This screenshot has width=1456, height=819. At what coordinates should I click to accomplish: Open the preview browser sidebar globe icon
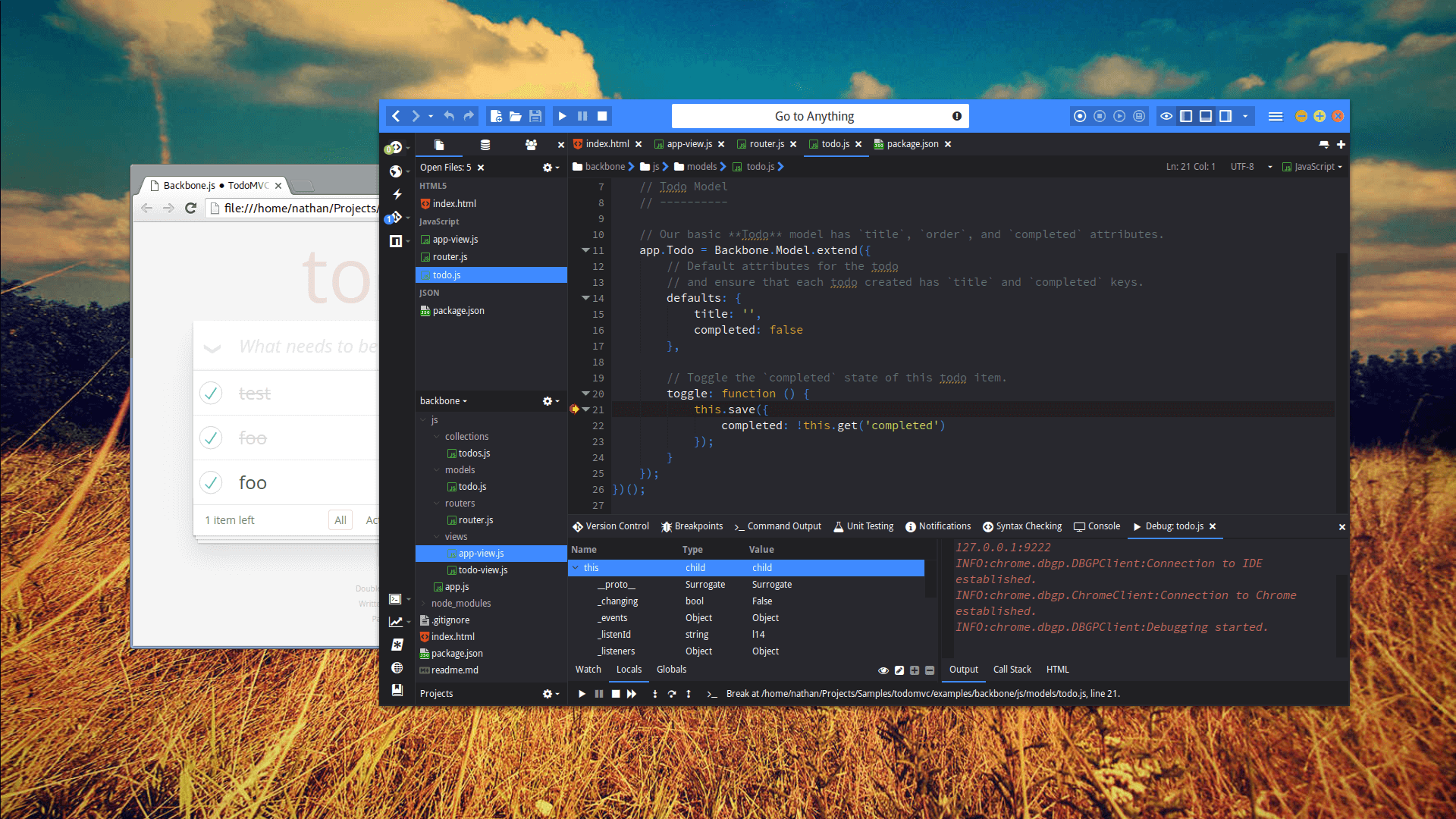pos(395,171)
